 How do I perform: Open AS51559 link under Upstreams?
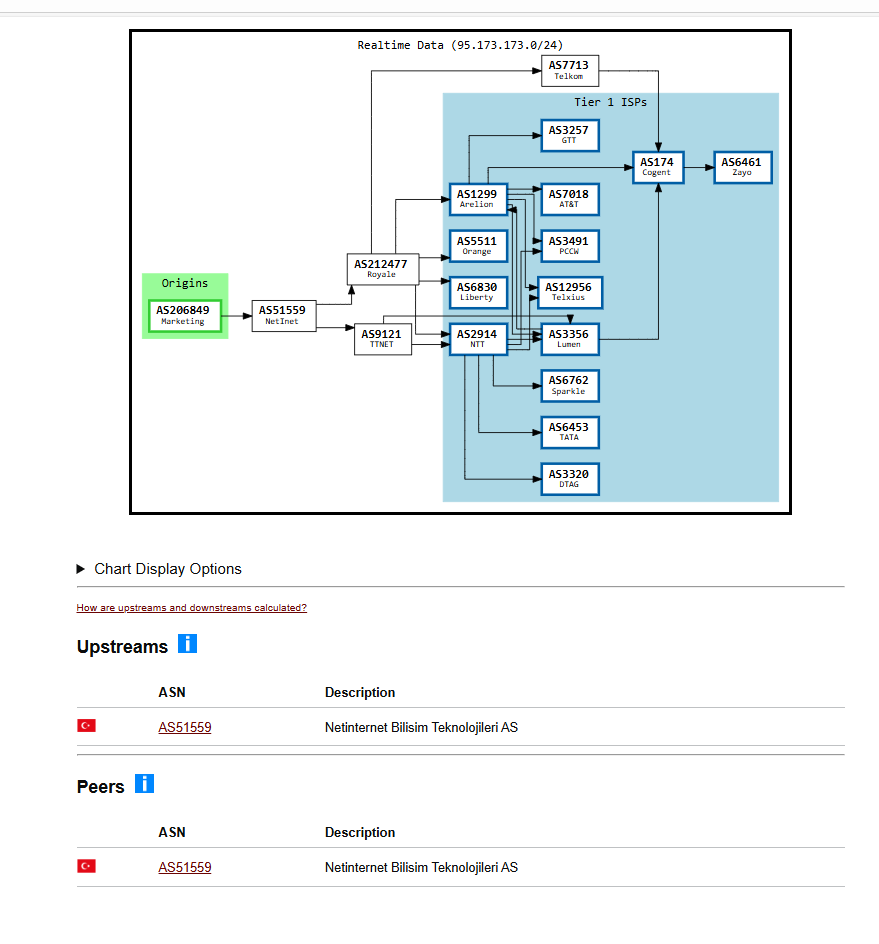coord(185,727)
